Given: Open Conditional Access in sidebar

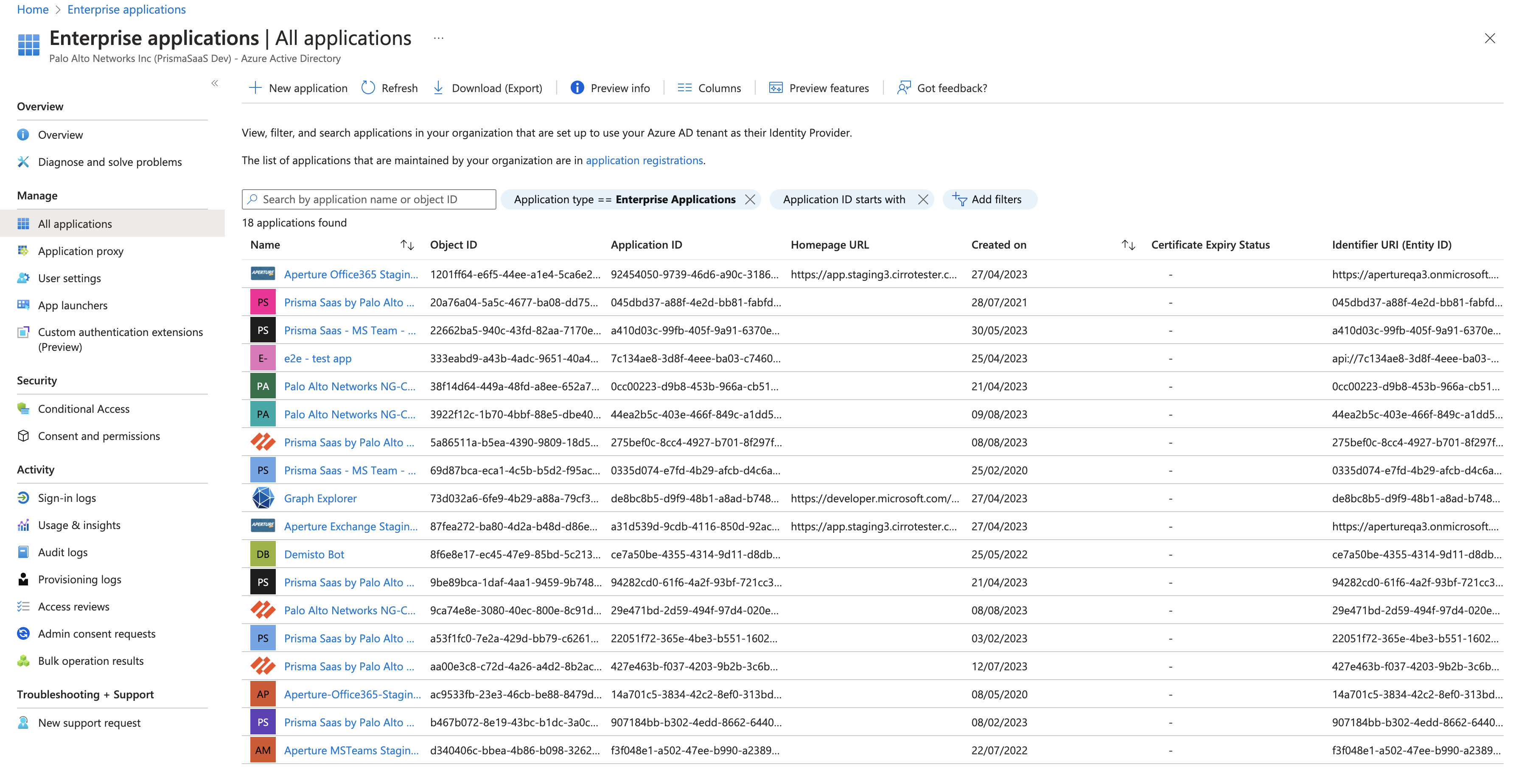Looking at the screenshot, I should tap(84, 409).
